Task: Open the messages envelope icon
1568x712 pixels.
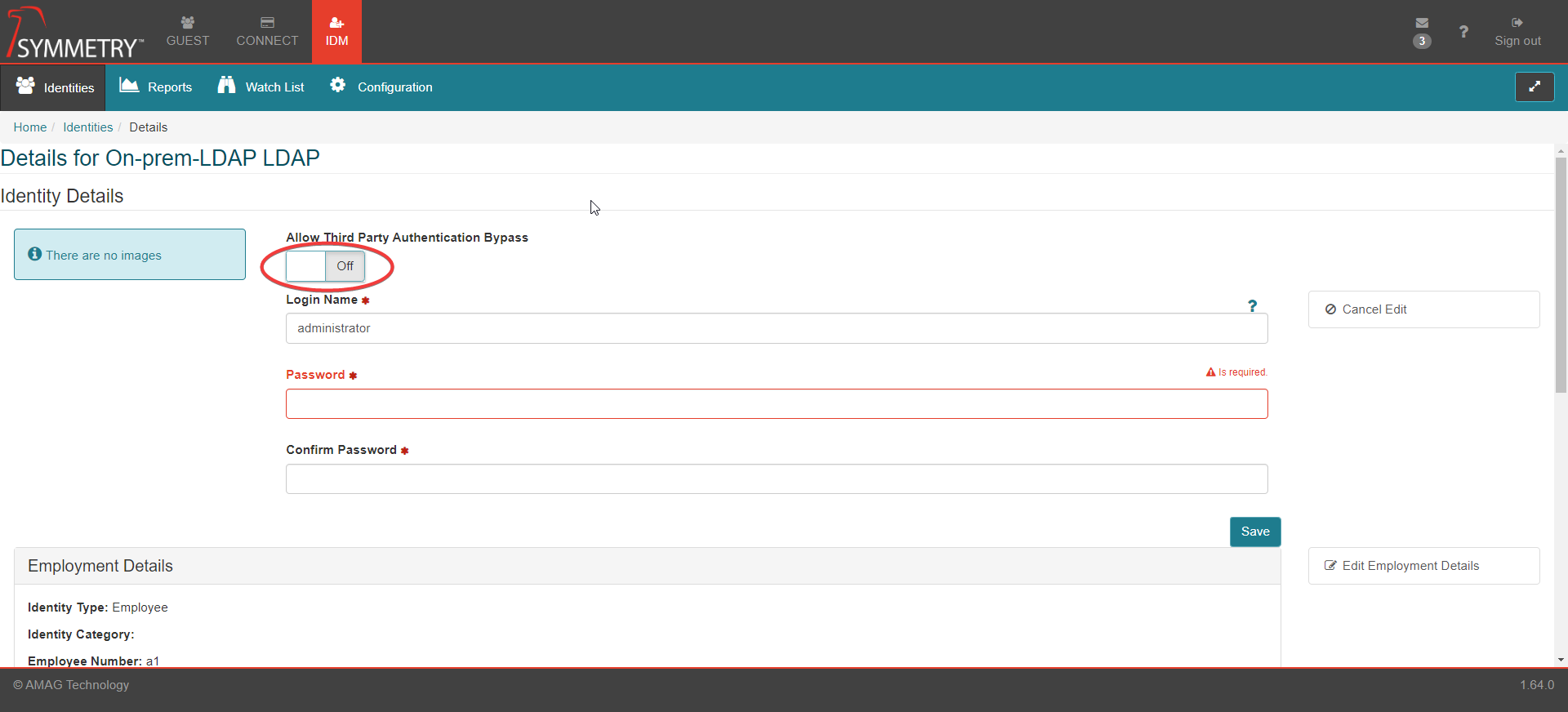Action: 1422,24
